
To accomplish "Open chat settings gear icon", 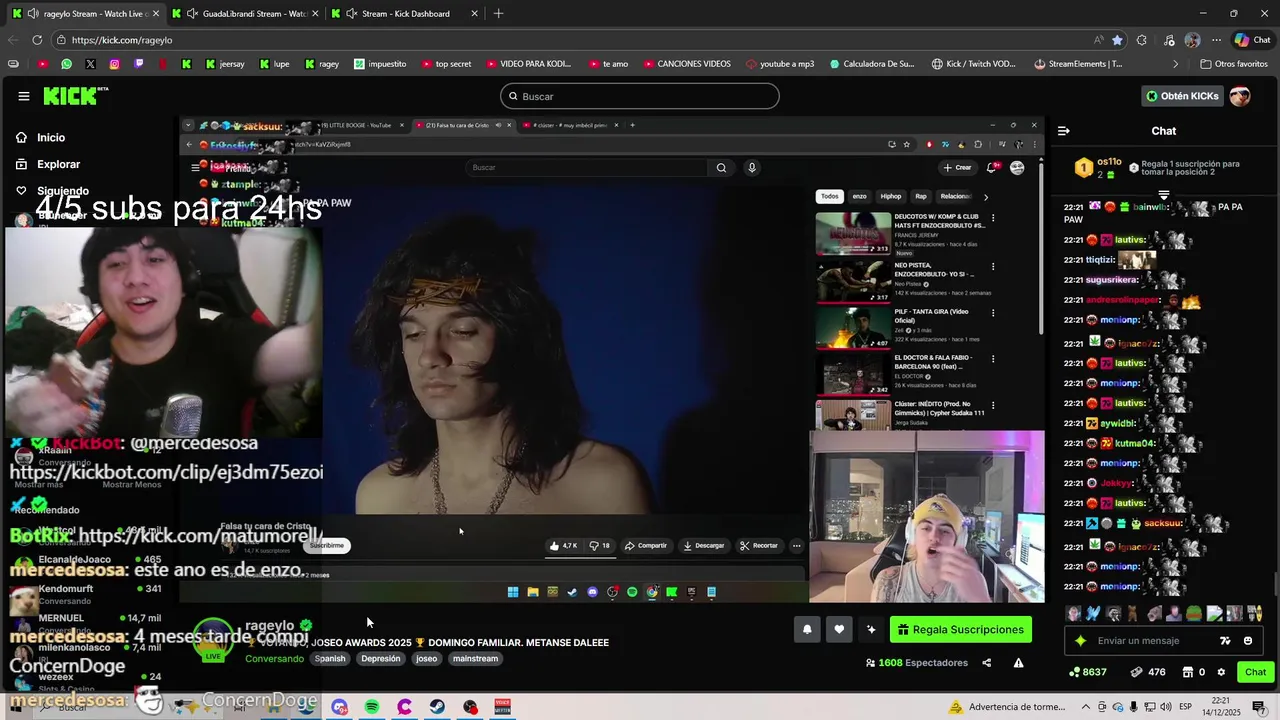I will [1221, 672].
